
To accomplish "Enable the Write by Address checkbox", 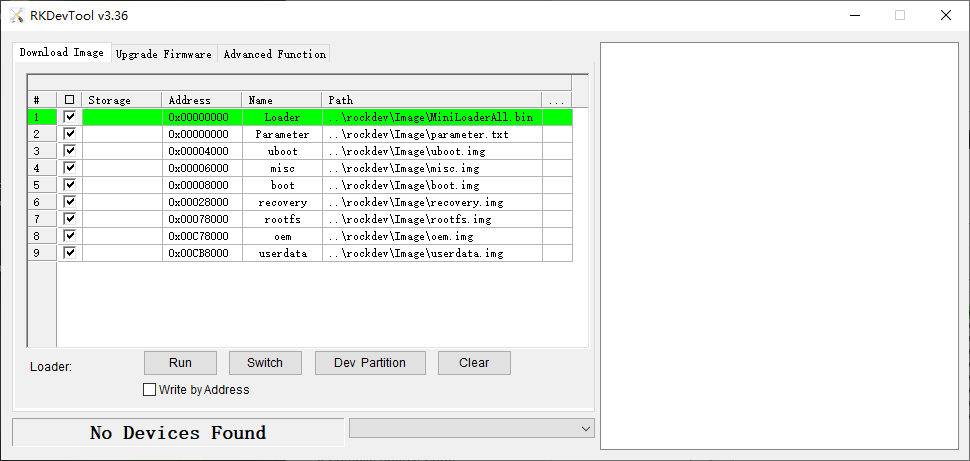I will [x=149, y=390].
